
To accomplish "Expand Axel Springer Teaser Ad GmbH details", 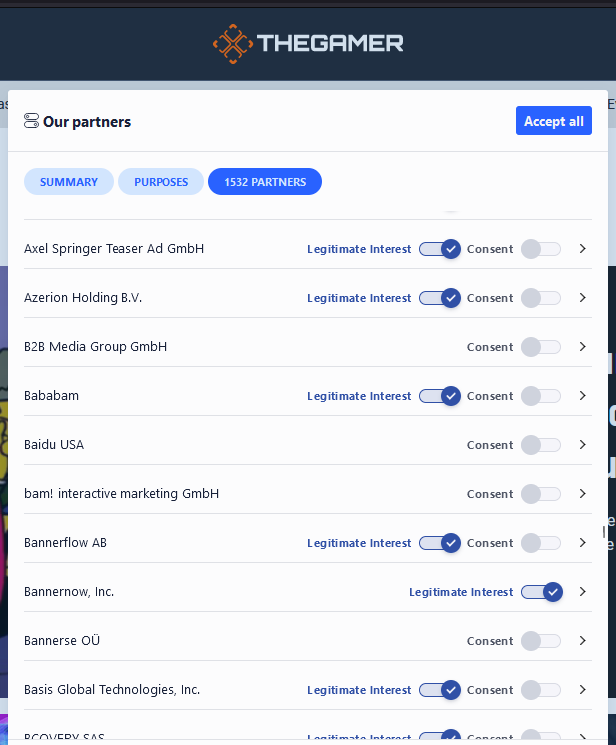I will (582, 248).
